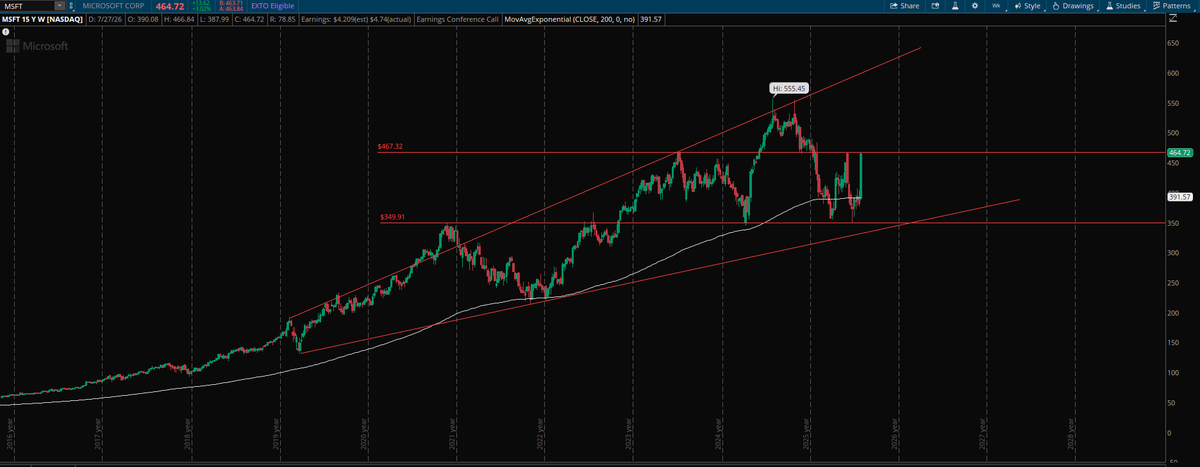Open the Patterns menu
Screen dimensions: 1200x467
1171,6
